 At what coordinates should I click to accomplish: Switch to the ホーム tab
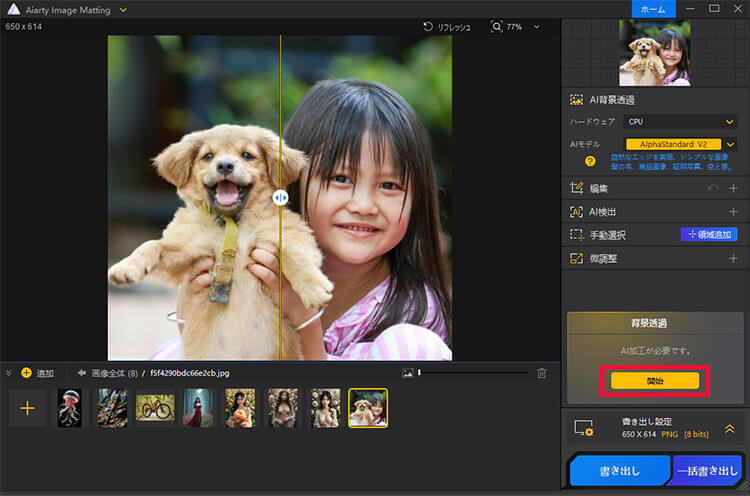tap(652, 9)
